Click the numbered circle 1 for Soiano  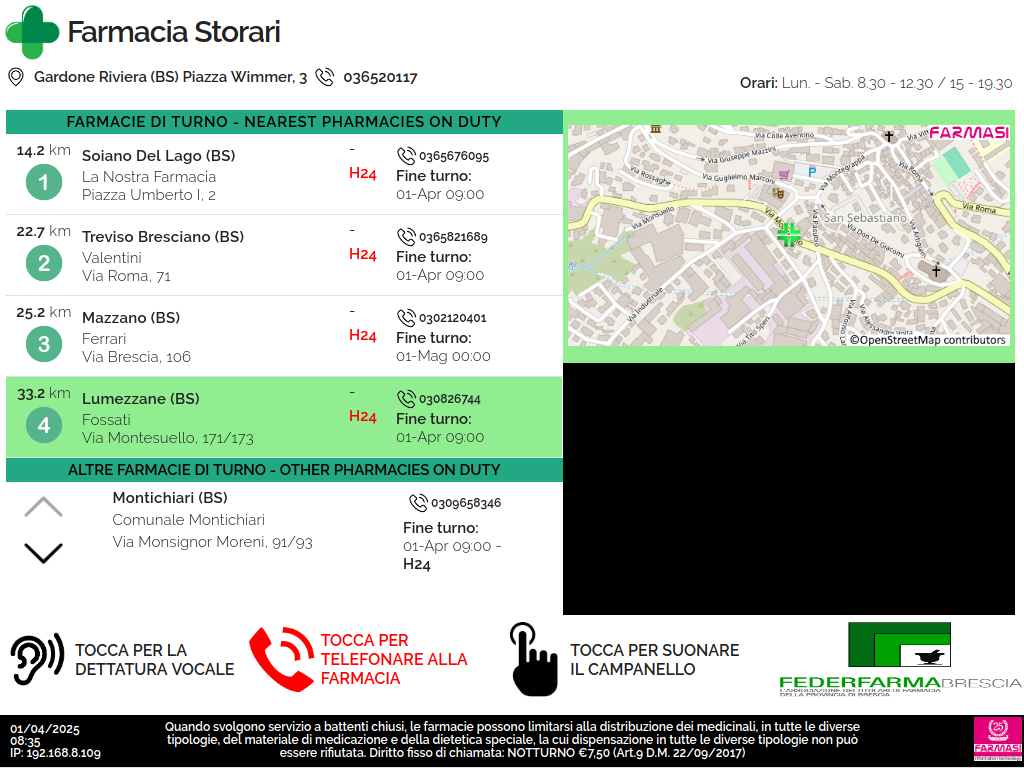click(x=43, y=182)
